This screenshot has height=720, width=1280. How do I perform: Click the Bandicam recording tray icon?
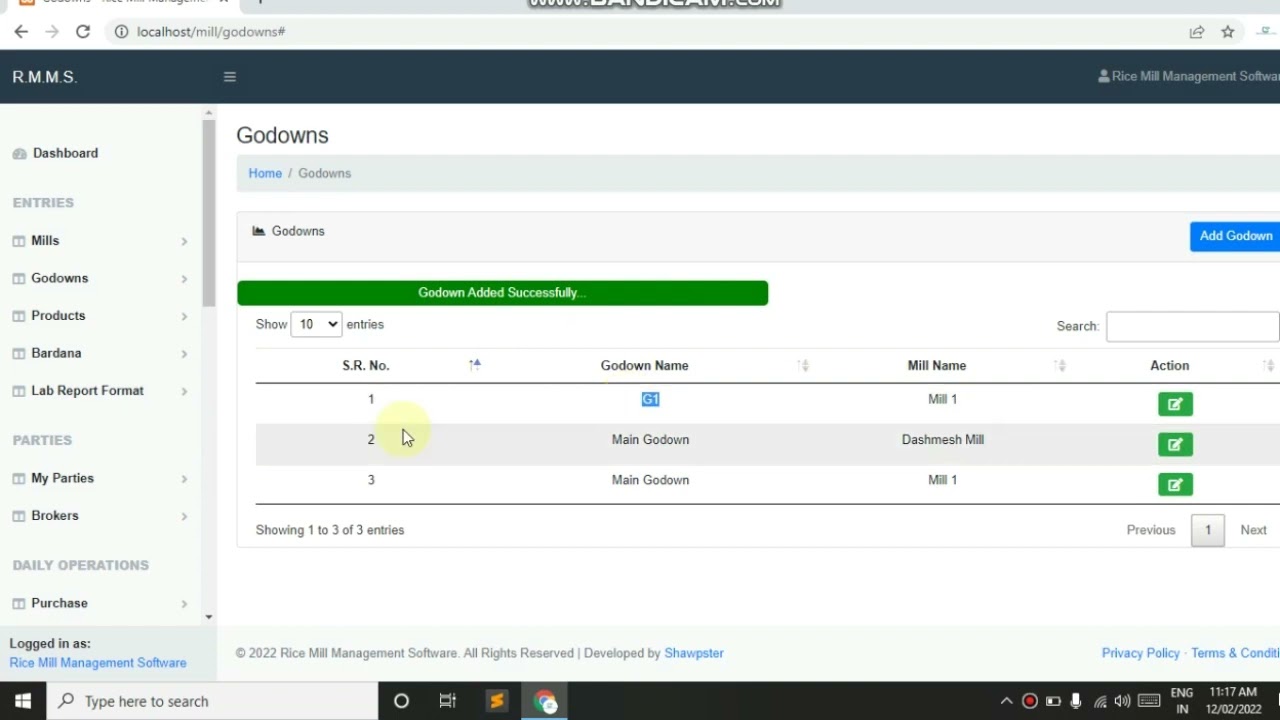(1029, 701)
